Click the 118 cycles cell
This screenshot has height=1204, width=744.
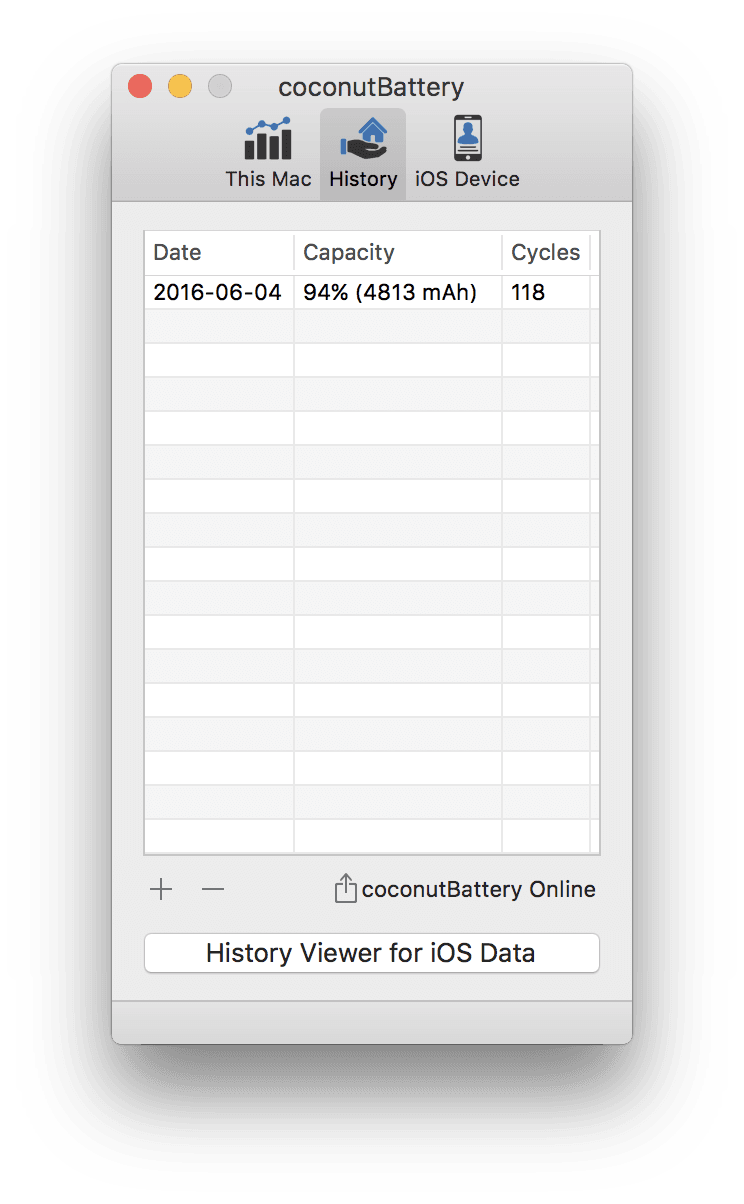click(x=528, y=293)
